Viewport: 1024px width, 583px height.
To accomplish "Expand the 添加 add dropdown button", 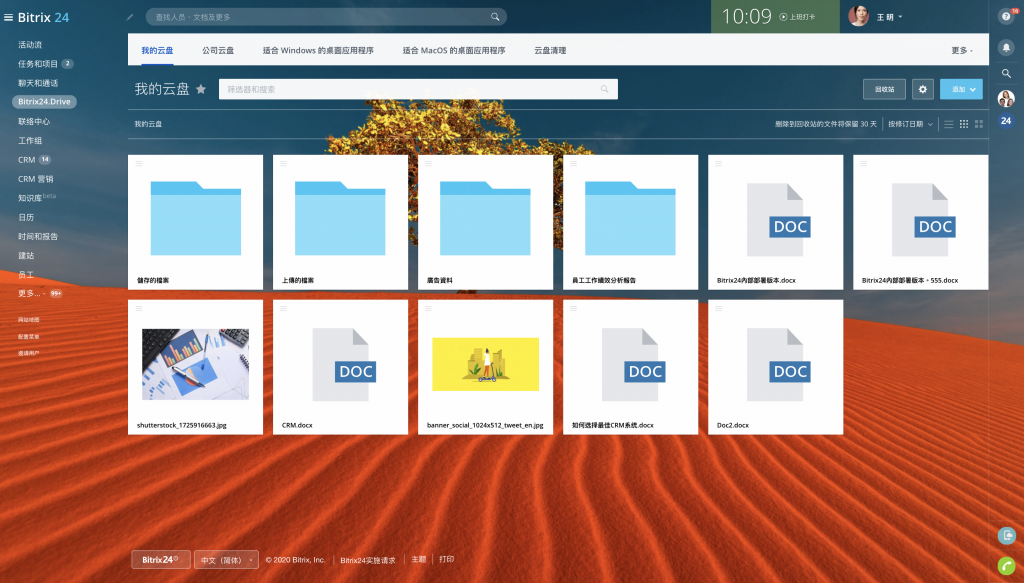I will click(x=961, y=89).
